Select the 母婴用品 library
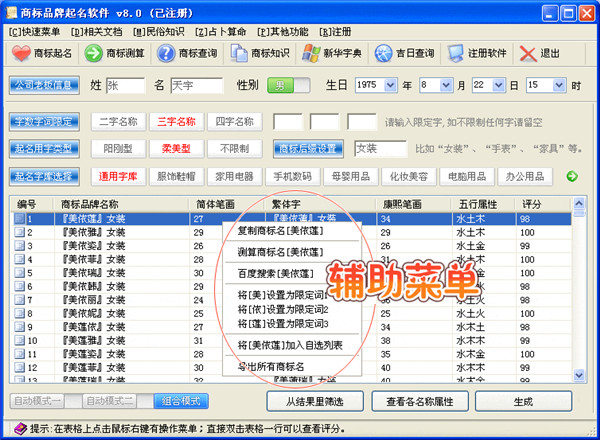This screenshot has height=440, width=600. (351, 176)
